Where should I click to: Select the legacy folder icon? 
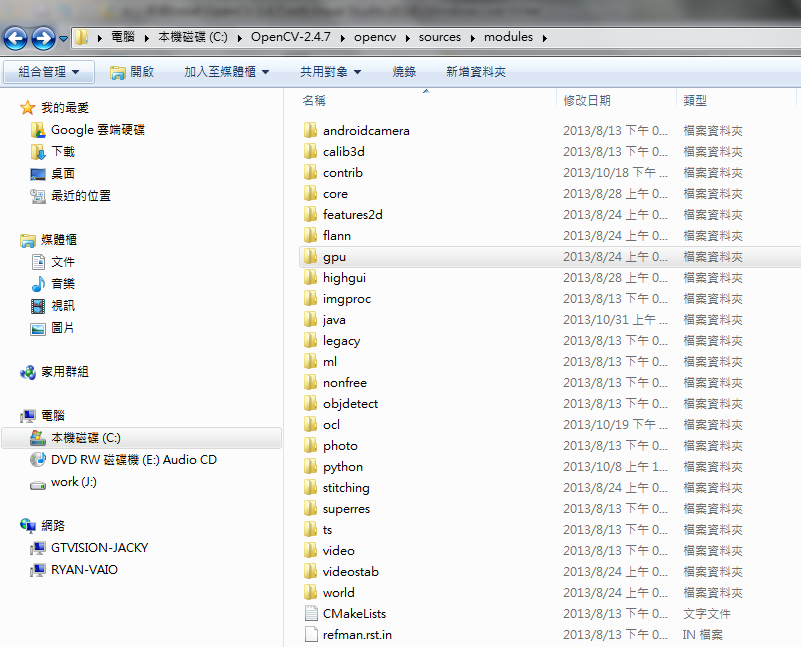point(310,340)
